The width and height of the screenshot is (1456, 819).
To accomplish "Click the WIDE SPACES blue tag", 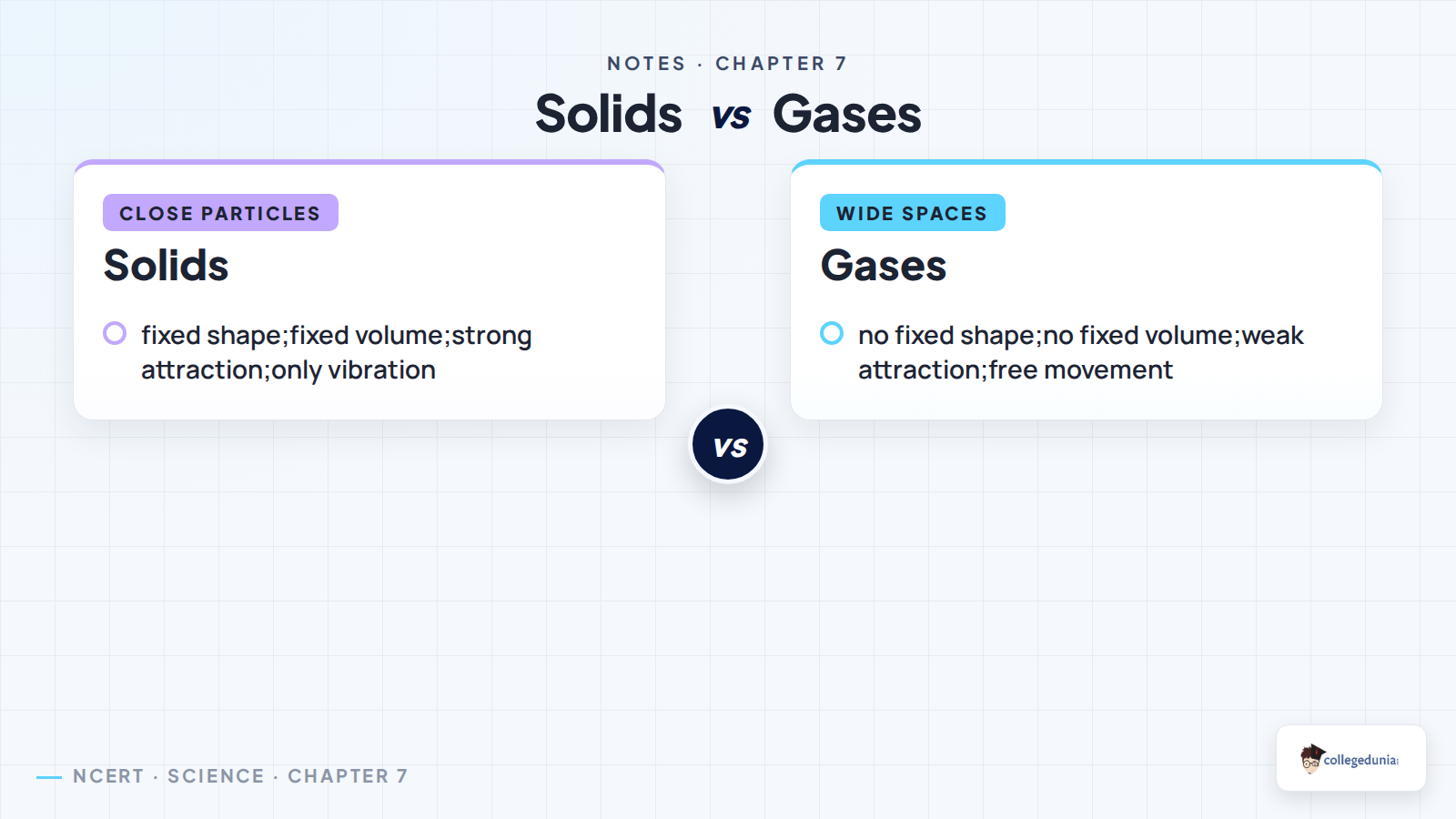I will click(913, 213).
